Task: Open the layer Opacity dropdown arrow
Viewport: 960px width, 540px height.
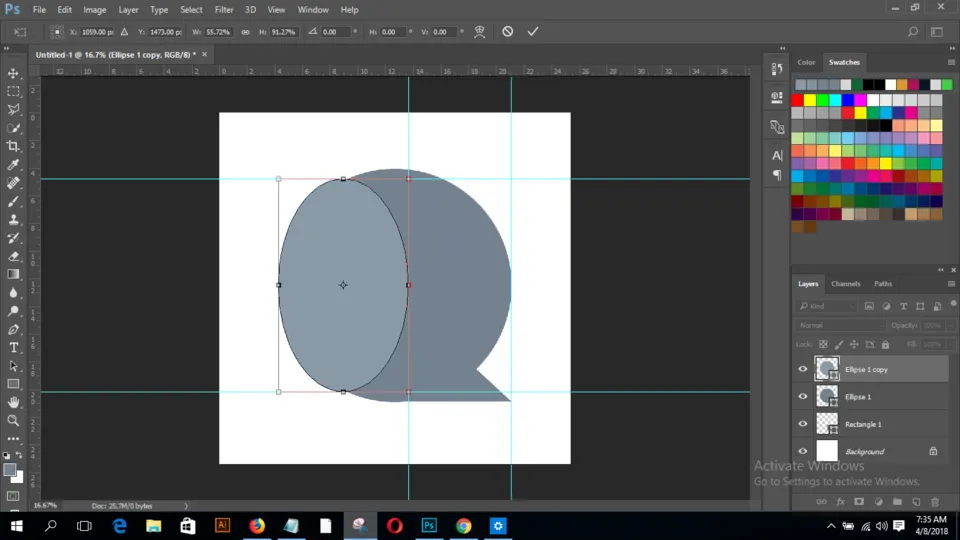Action: 951,326
